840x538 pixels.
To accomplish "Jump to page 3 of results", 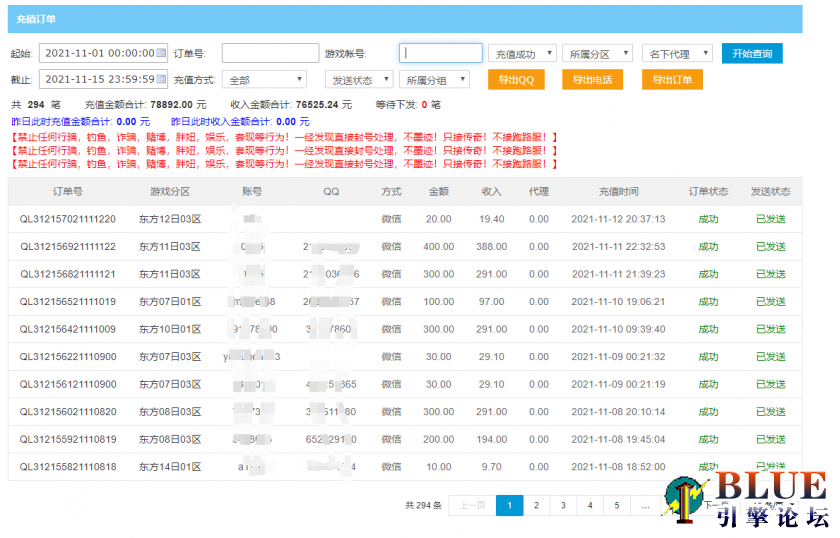I will (x=563, y=506).
